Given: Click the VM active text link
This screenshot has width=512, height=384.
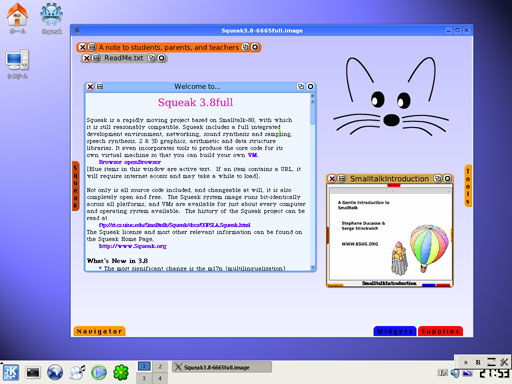Looking at the screenshot, I should click(x=253, y=155).
